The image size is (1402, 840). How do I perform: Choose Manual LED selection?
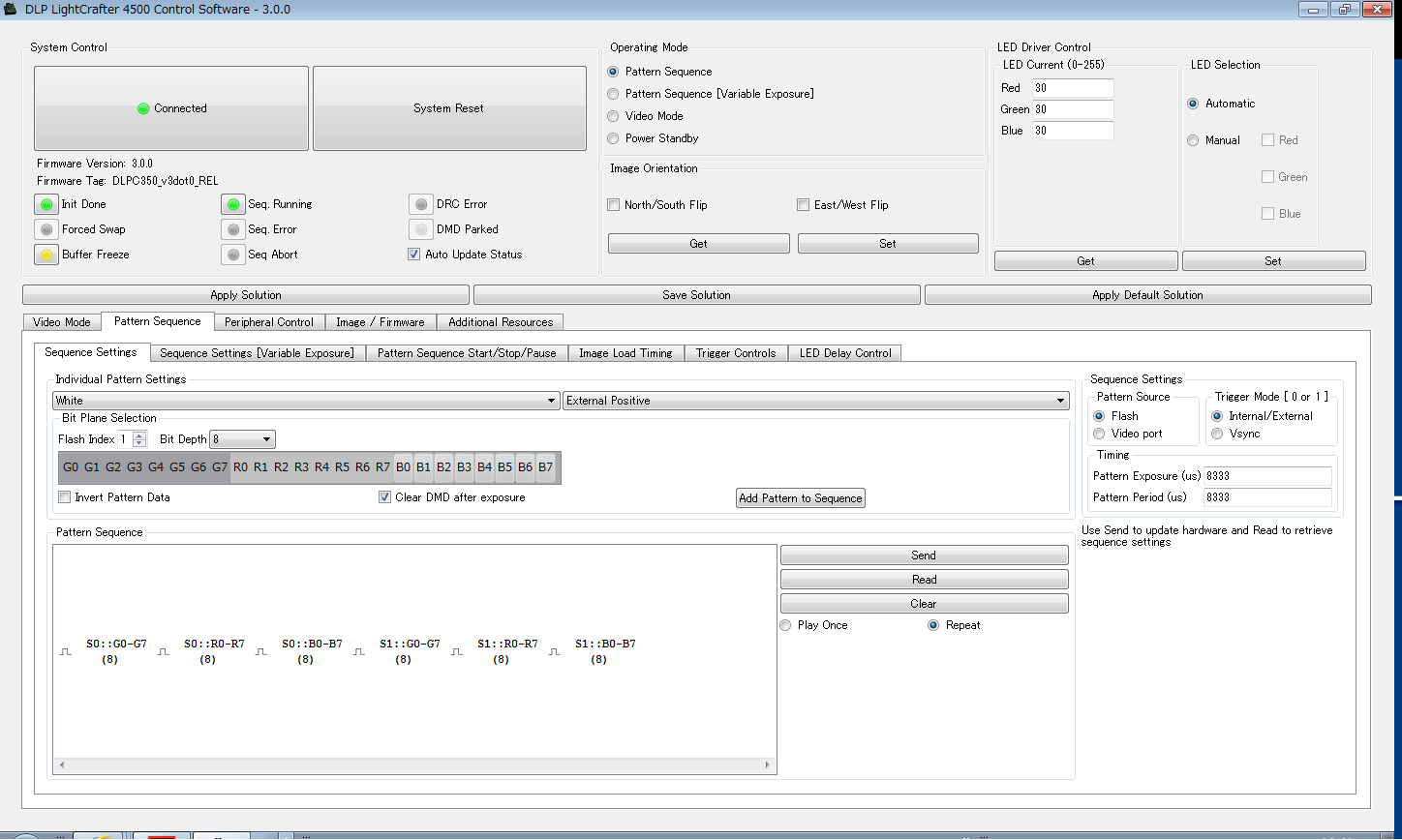tap(1193, 140)
